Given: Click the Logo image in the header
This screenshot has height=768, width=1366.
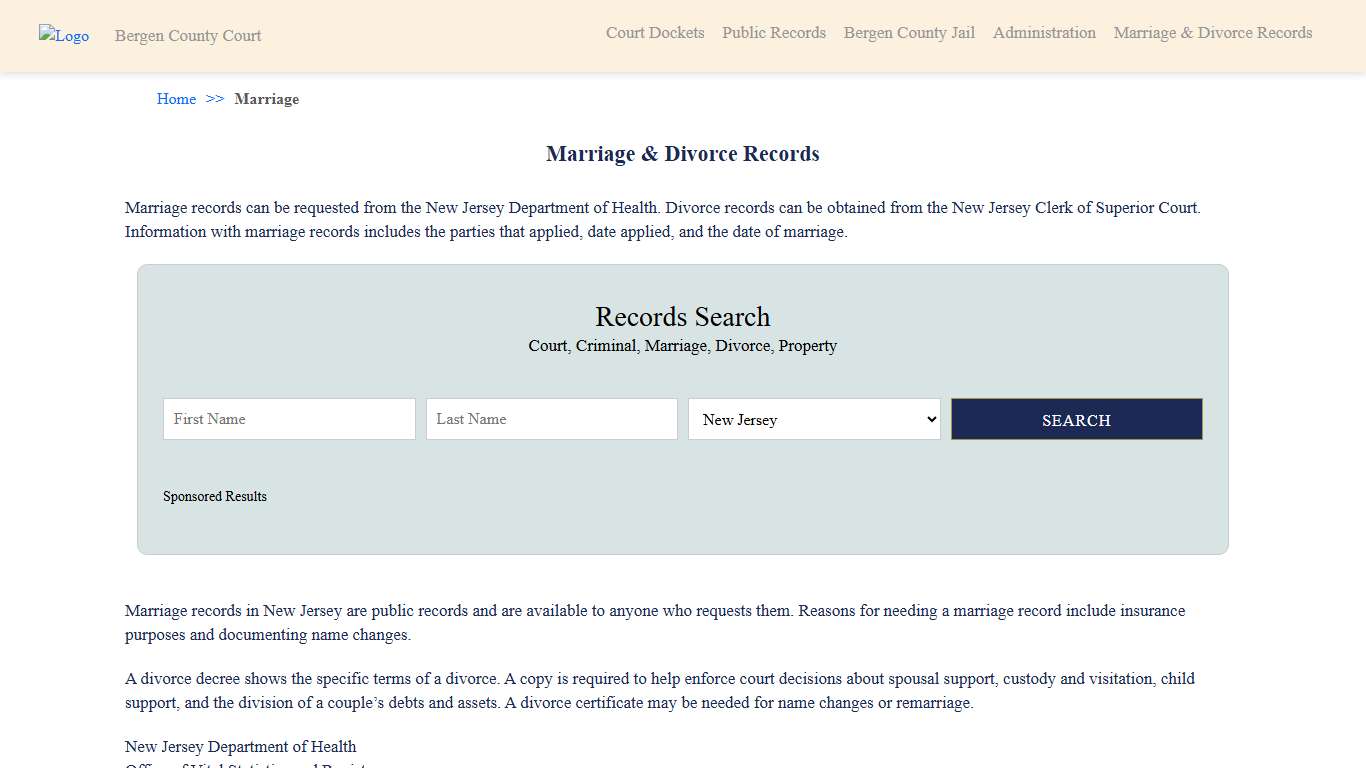Looking at the screenshot, I should [63, 36].
